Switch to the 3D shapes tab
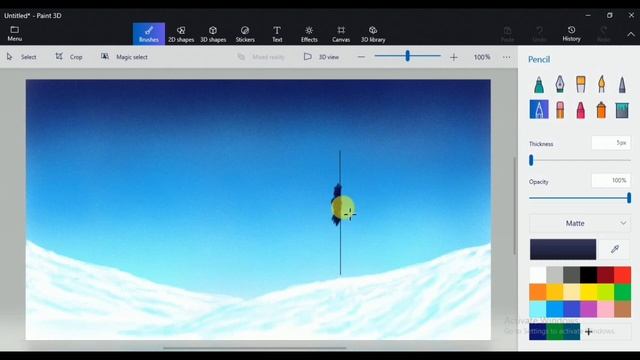Image resolution: width=640 pixels, height=360 pixels. (213, 33)
